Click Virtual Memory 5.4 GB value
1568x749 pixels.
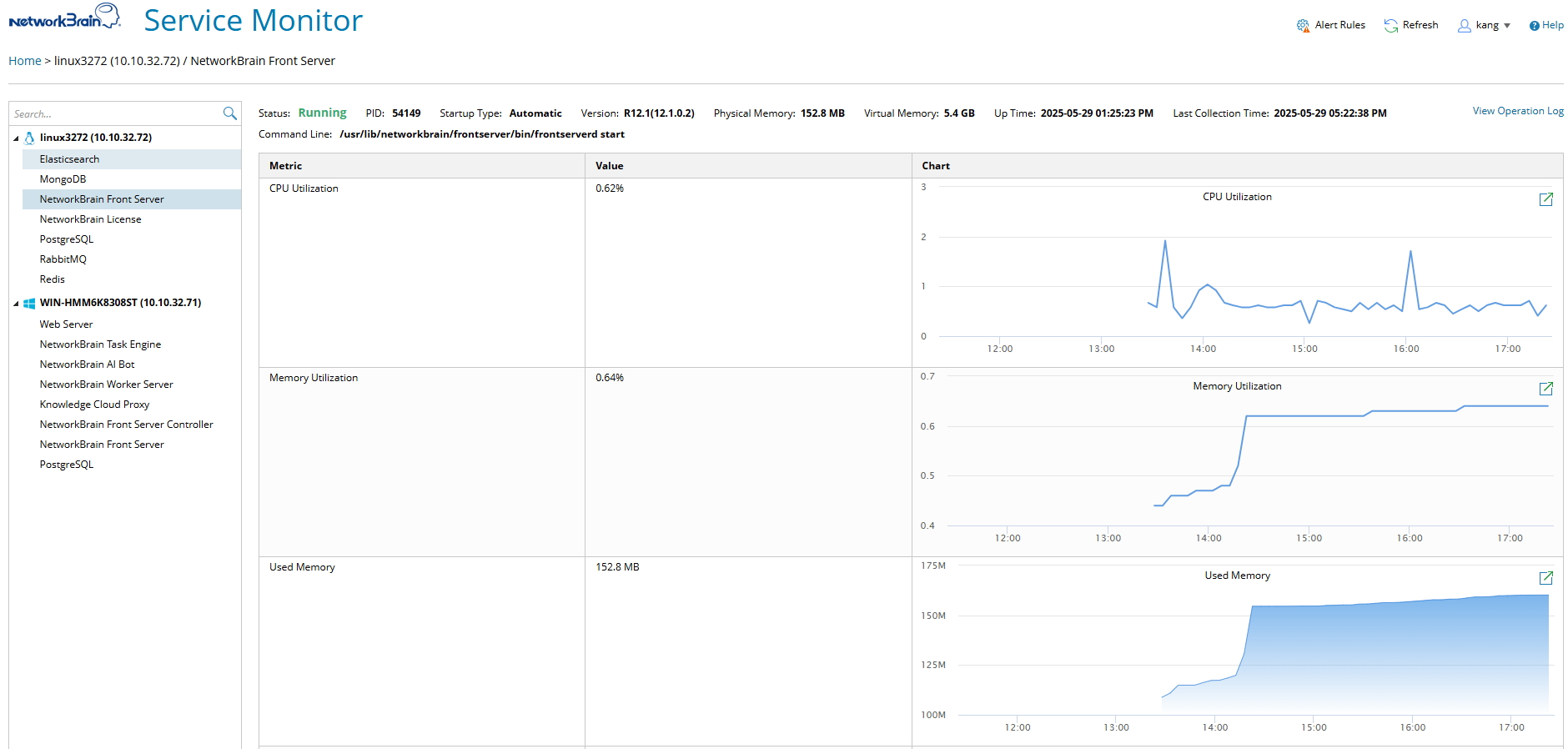pos(959,113)
